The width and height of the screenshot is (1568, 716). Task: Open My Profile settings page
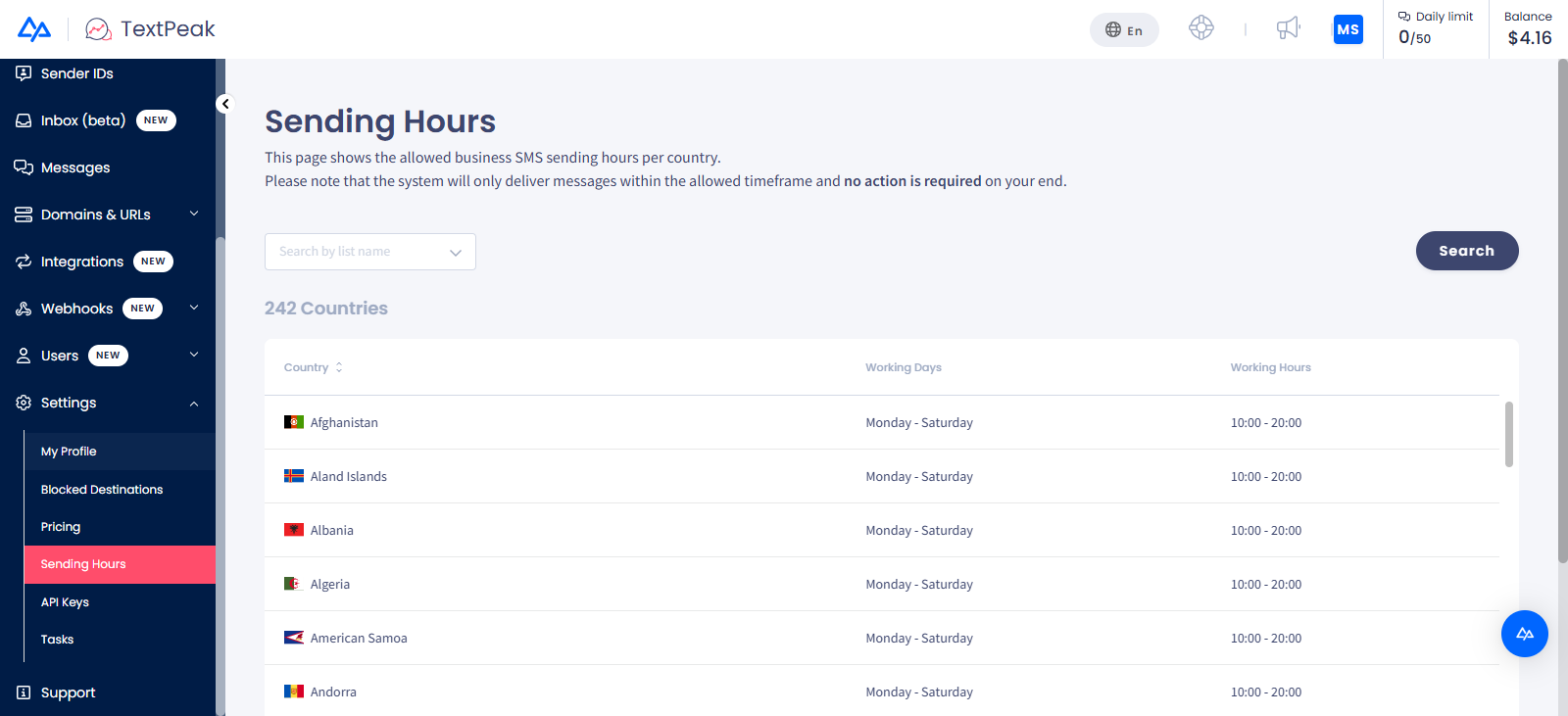tap(120, 452)
